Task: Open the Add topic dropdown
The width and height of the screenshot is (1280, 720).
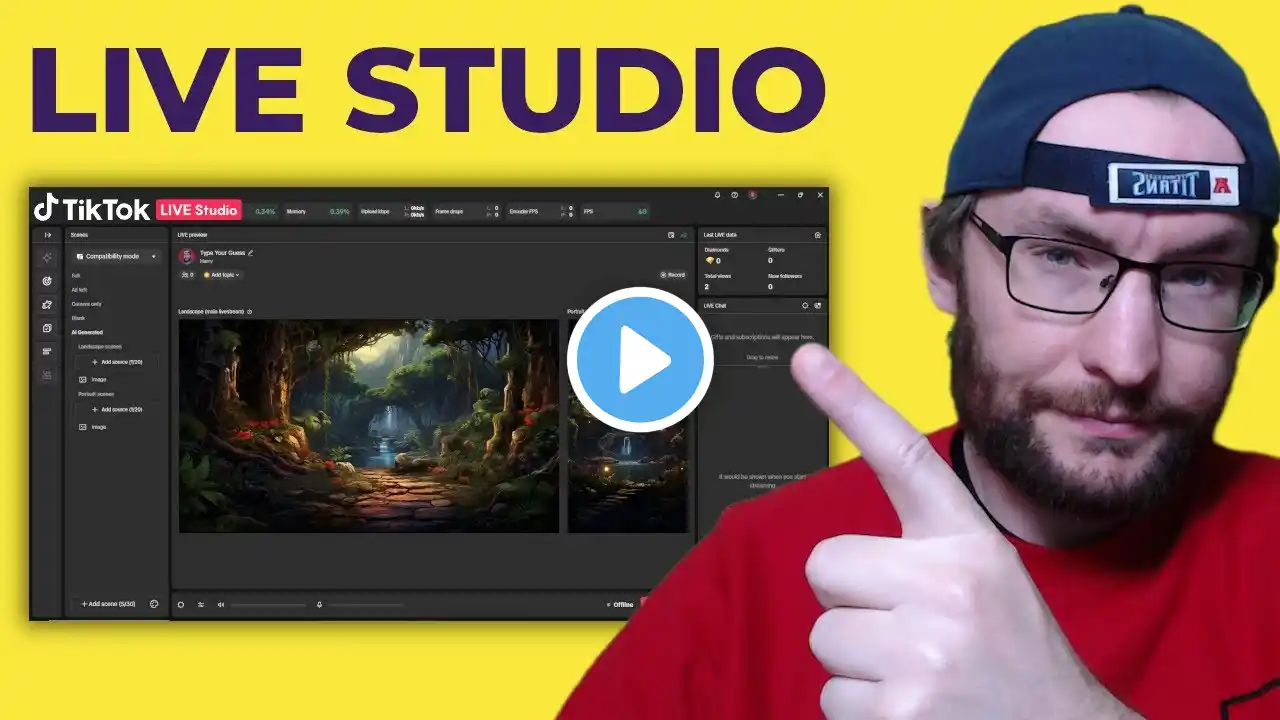Action: (x=222, y=275)
